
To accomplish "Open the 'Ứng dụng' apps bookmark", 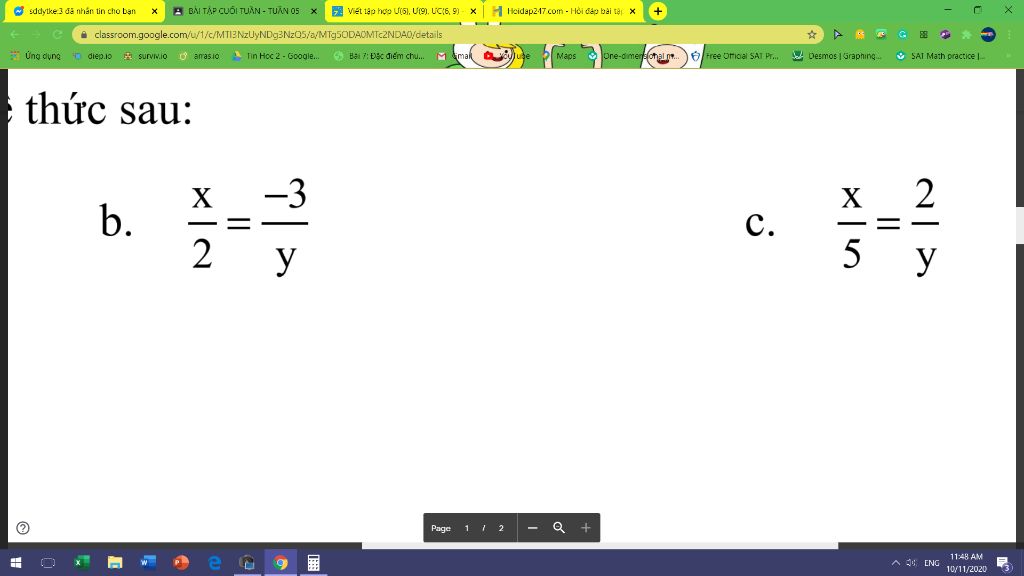I will click(35, 56).
